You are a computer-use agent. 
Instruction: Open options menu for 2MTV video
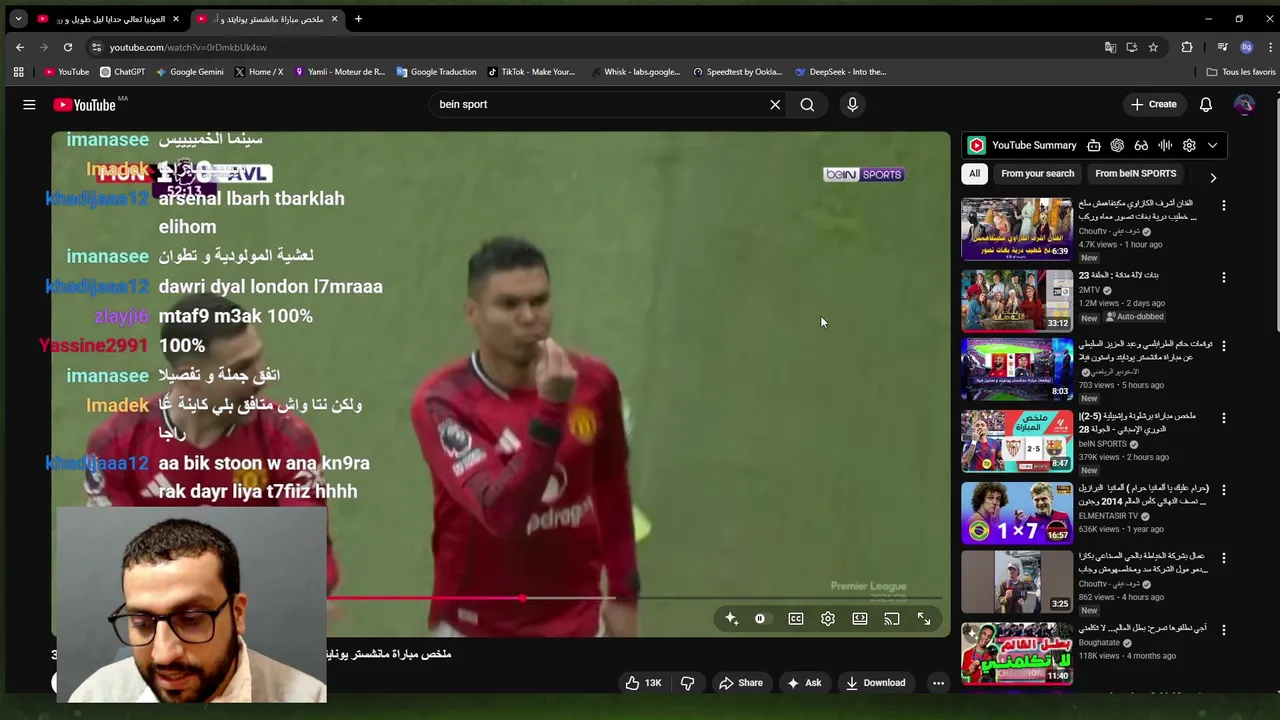[1223, 277]
